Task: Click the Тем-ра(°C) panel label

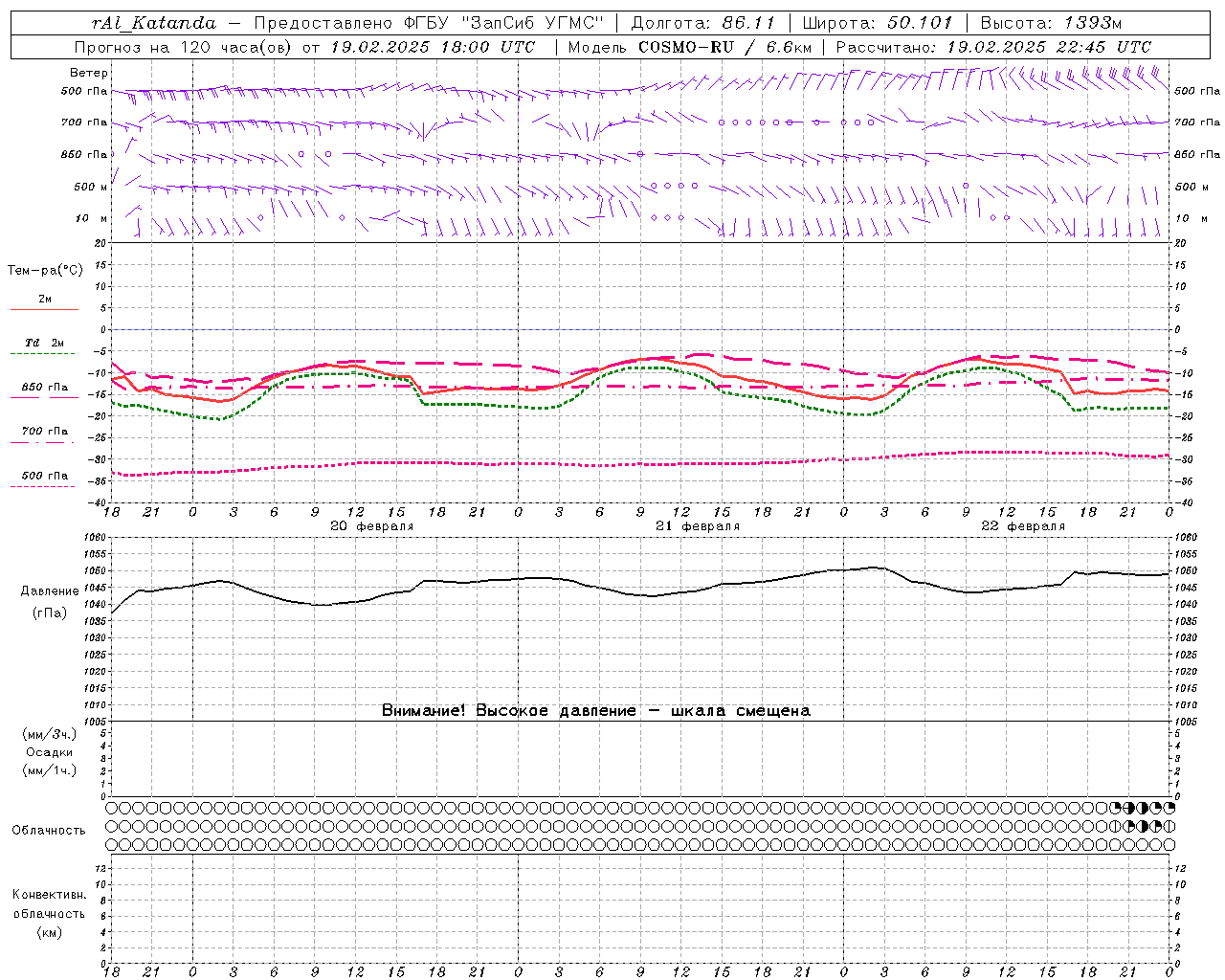Action: [x=45, y=271]
